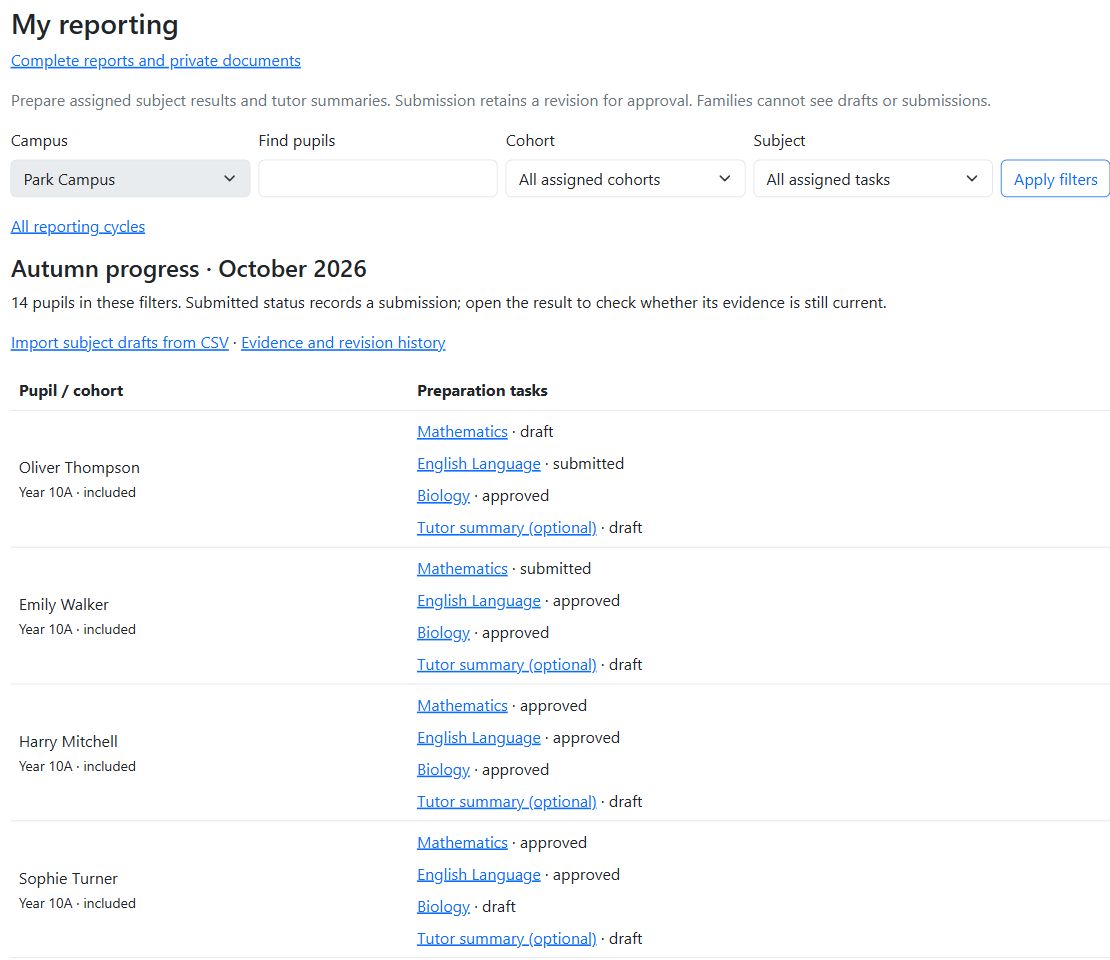Open Evidence and revision history link

click(343, 343)
